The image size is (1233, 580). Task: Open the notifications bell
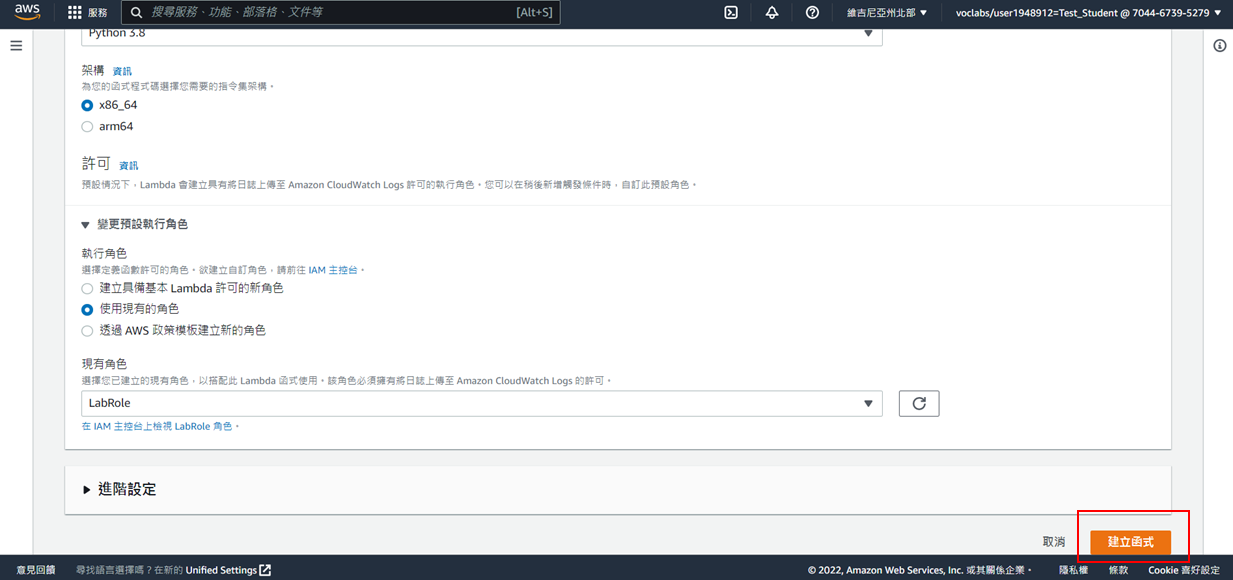pyautogui.click(x=772, y=13)
